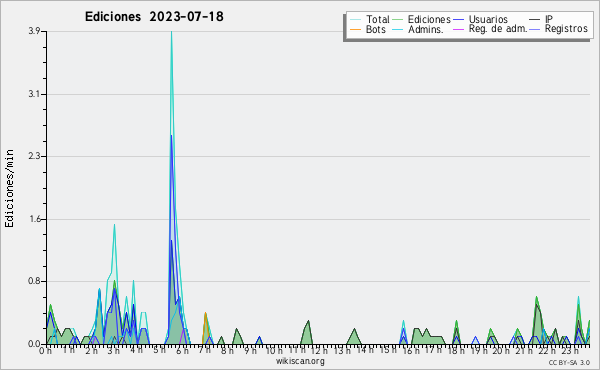This screenshot has width=600, height=370.
Task: Click the 'Ediciones' legend label
Action: tap(429, 19)
